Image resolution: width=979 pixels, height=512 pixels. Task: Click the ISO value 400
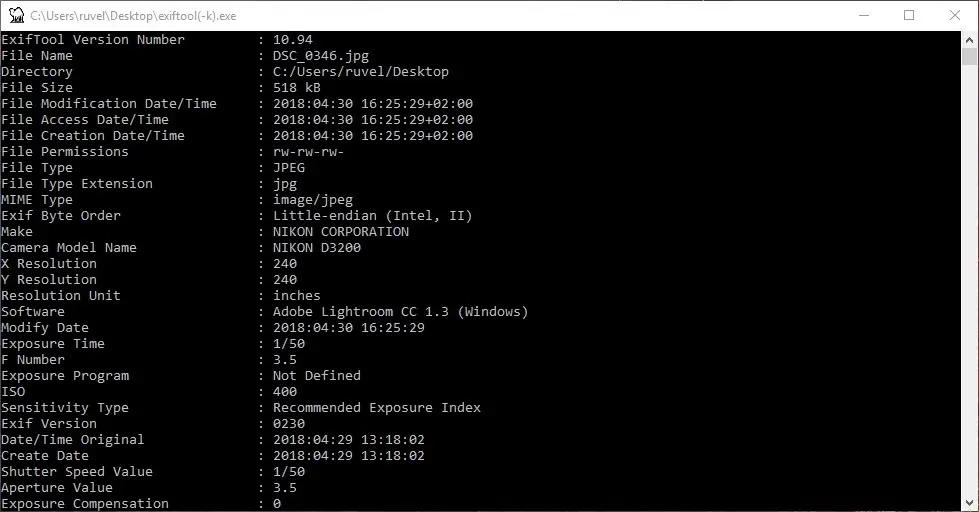tap(284, 392)
